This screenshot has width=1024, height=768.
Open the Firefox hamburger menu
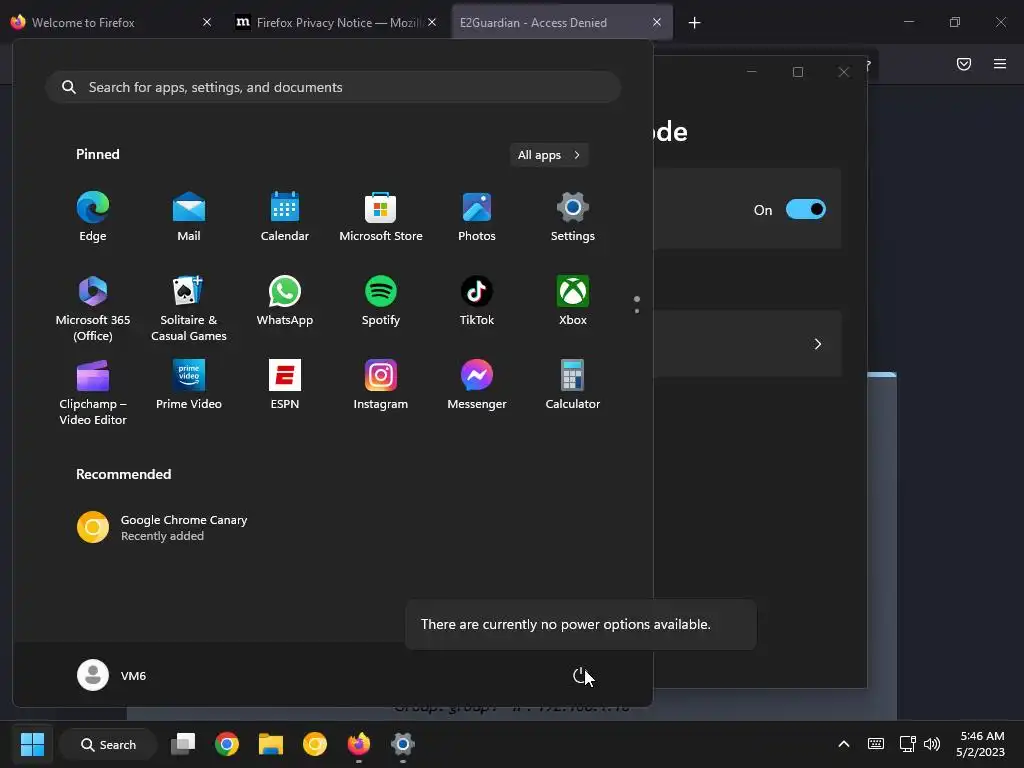point(1000,64)
